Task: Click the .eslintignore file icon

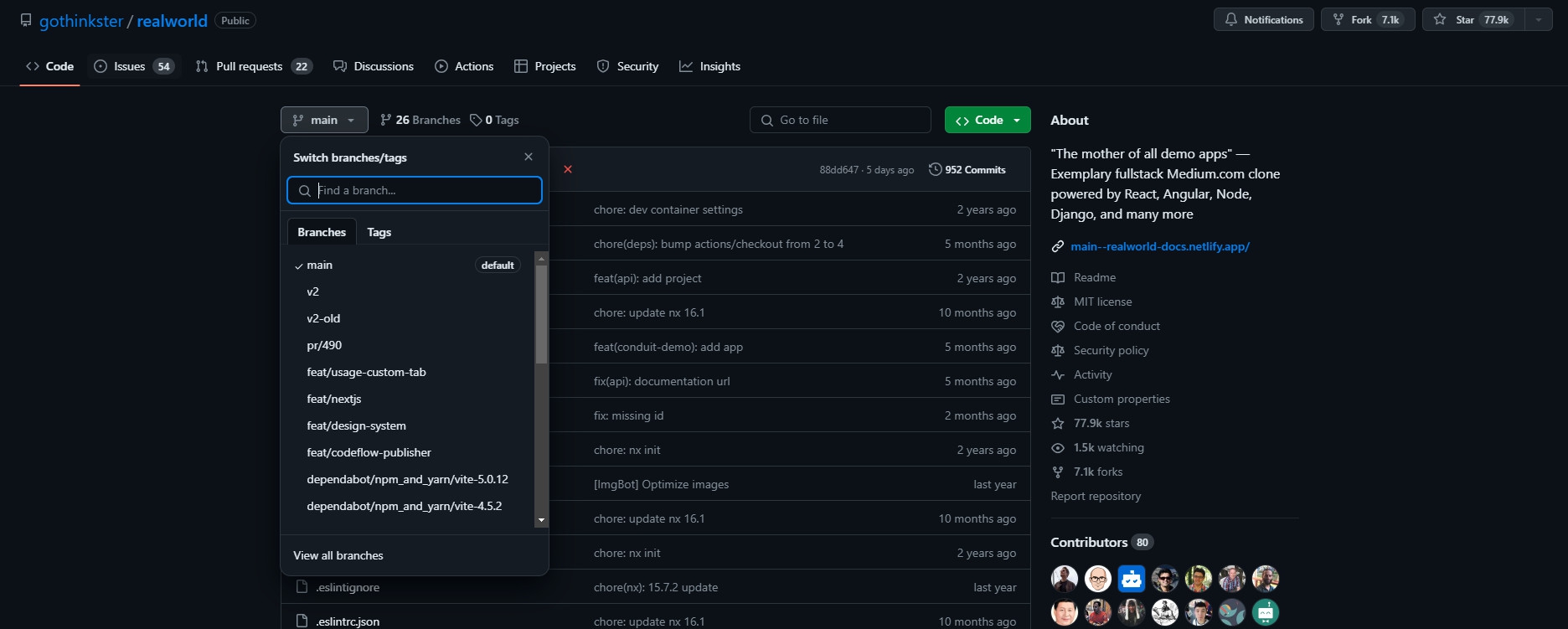Action: click(x=302, y=587)
